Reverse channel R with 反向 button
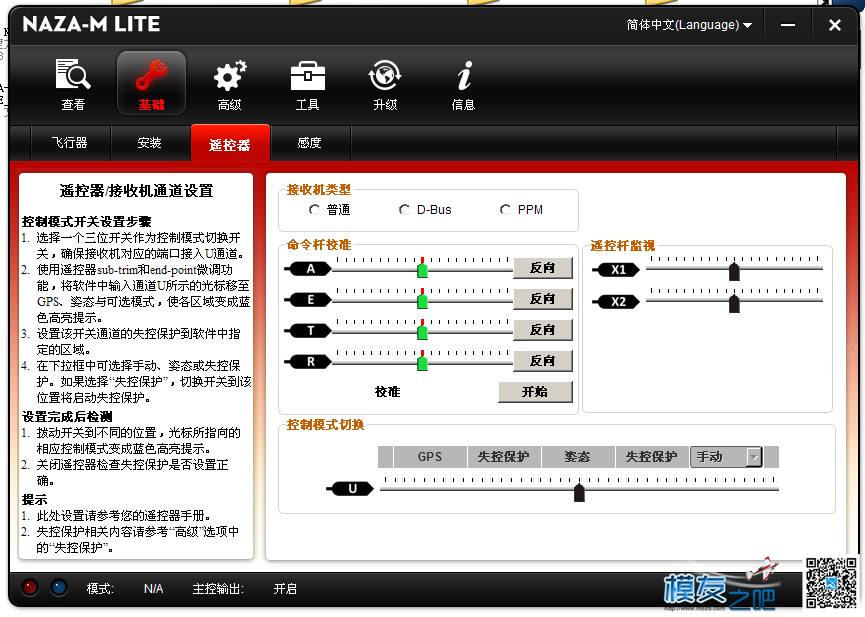The width and height of the screenshot is (865, 617). [x=542, y=360]
